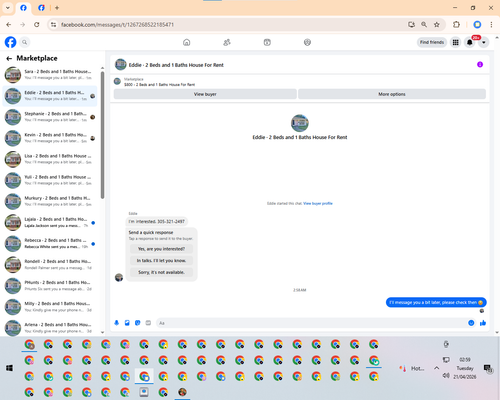Open the Arlena conversation

point(50,328)
